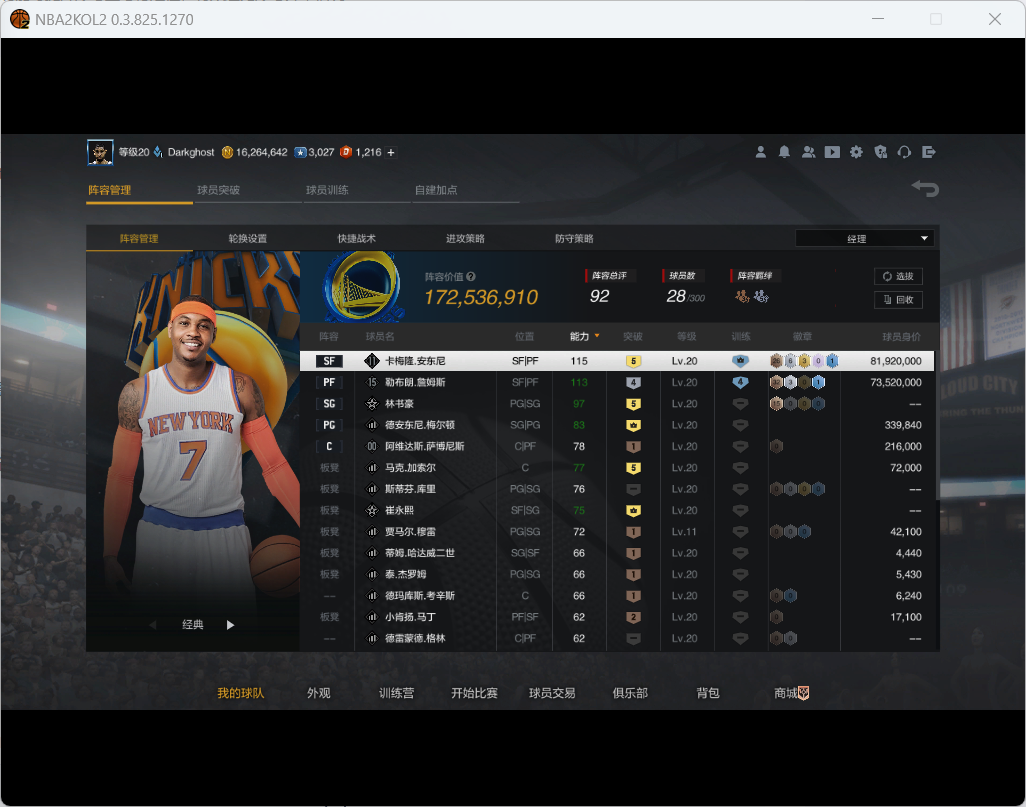Open the settings gear icon
The height and width of the screenshot is (807, 1026).
pos(856,152)
